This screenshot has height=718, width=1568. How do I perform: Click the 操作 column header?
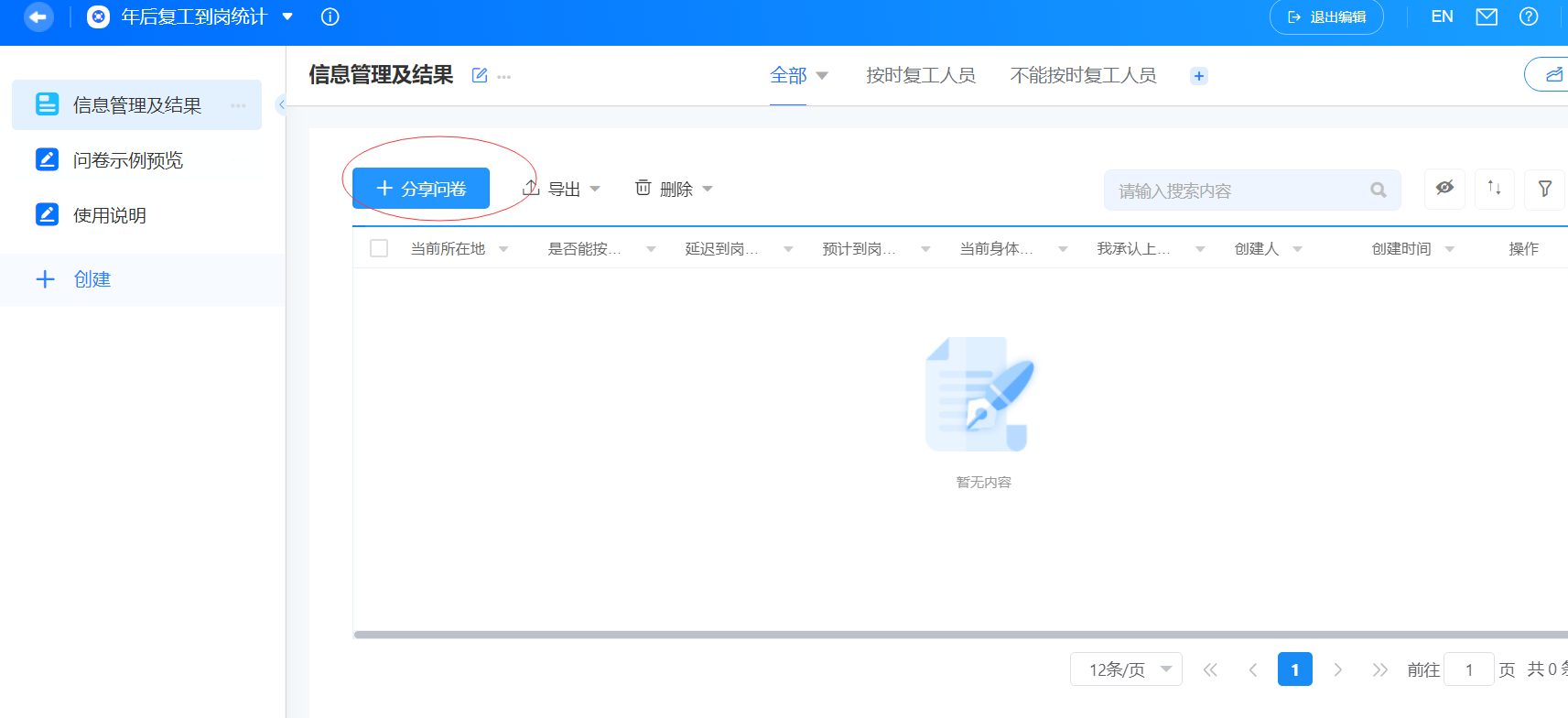(1524, 249)
